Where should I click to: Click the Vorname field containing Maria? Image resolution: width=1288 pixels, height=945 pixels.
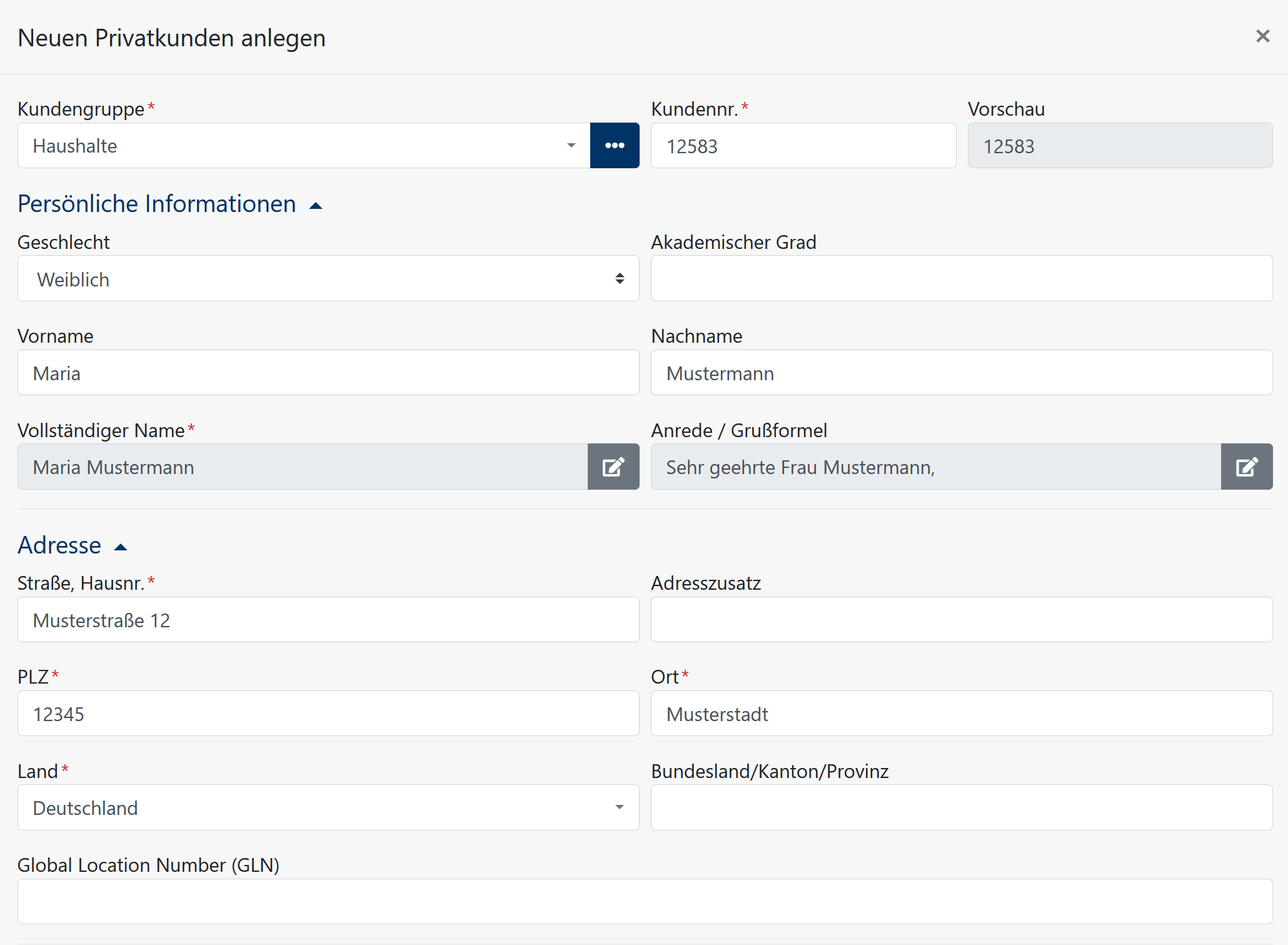point(328,373)
